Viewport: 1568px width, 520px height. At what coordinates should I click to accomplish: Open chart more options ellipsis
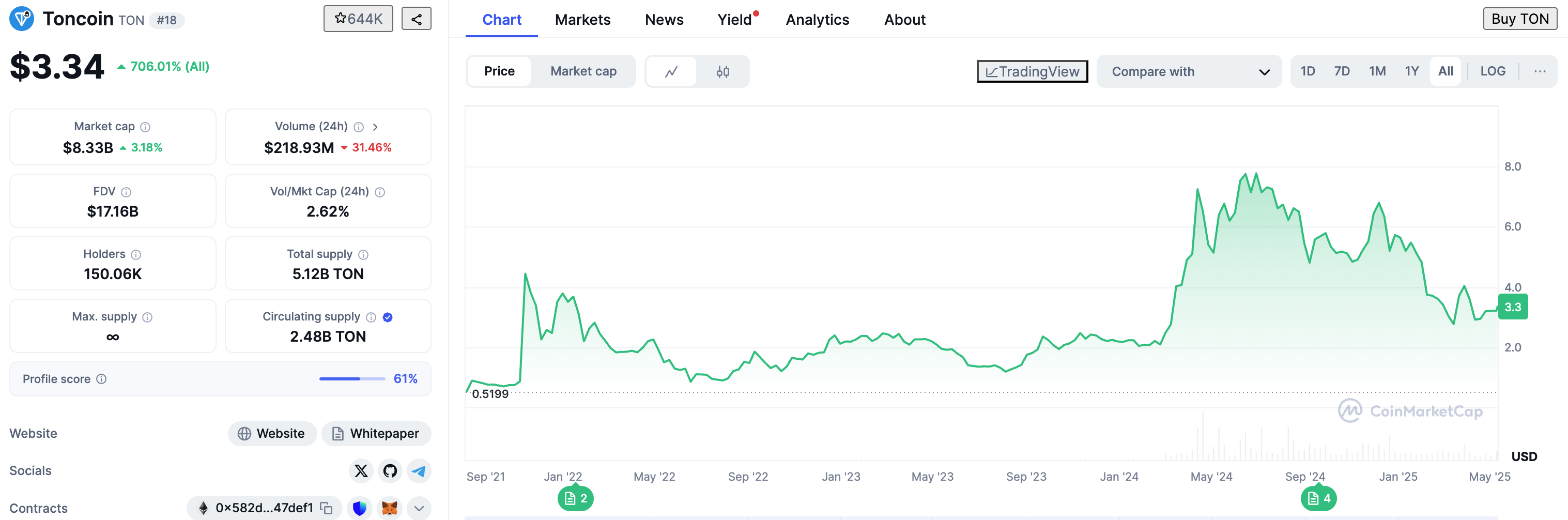(x=1540, y=71)
